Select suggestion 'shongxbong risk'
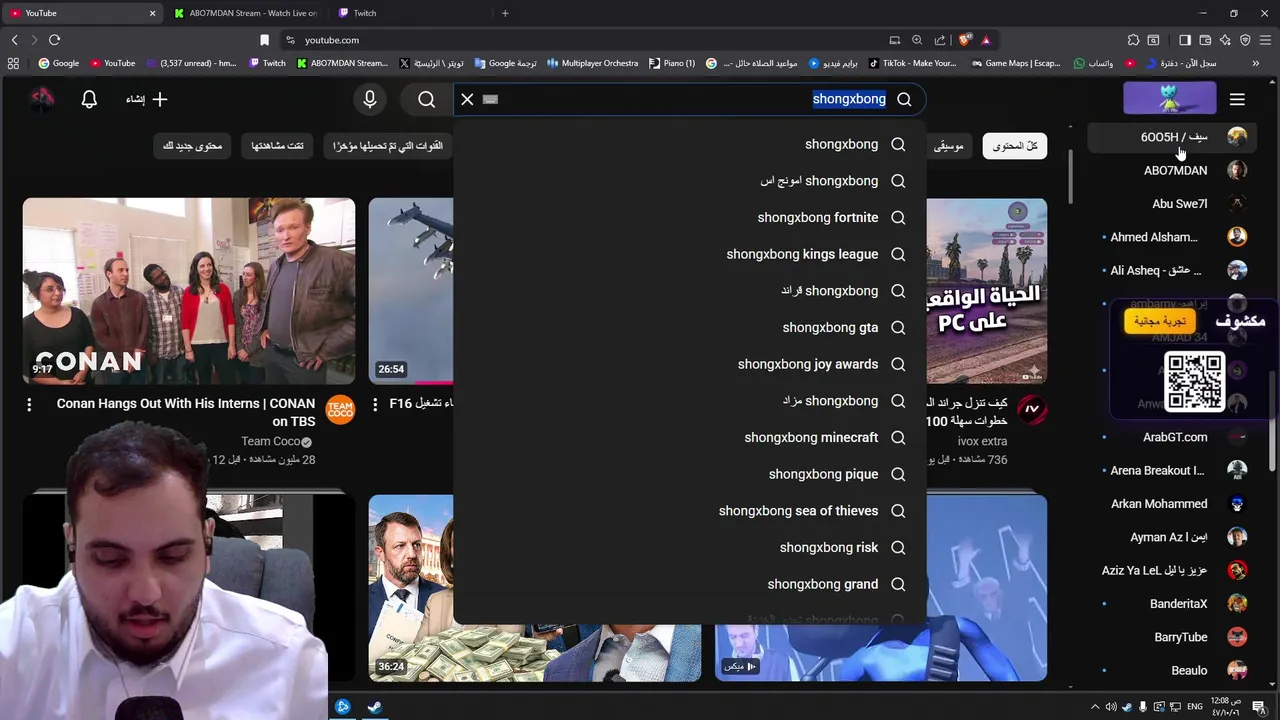The height and width of the screenshot is (720, 1280). tap(690, 547)
